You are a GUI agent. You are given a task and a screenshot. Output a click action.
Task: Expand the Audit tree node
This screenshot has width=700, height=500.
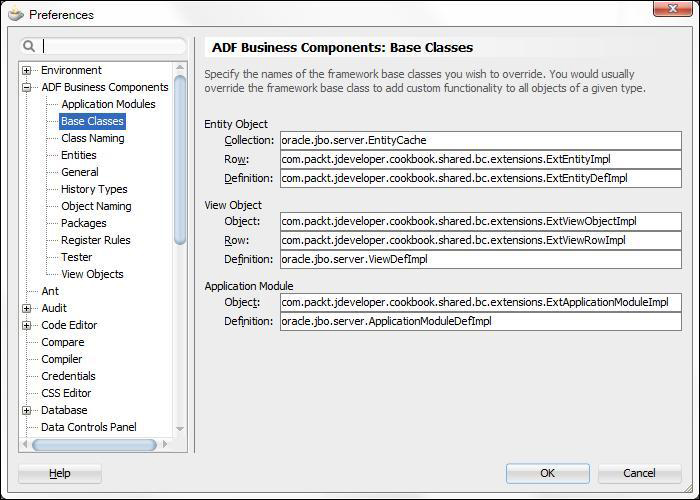pos(27,308)
